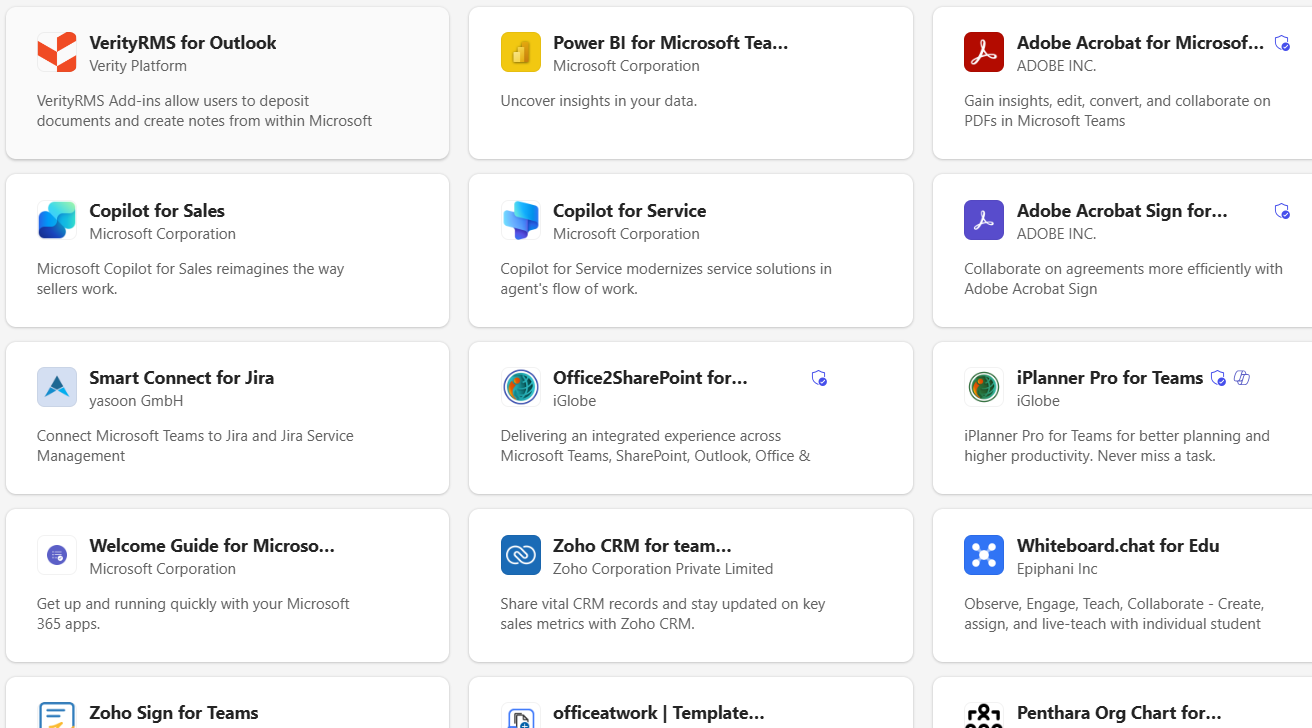This screenshot has height=728, width=1312.
Task: Click the Zoho CRM app icon
Action: 521,555
